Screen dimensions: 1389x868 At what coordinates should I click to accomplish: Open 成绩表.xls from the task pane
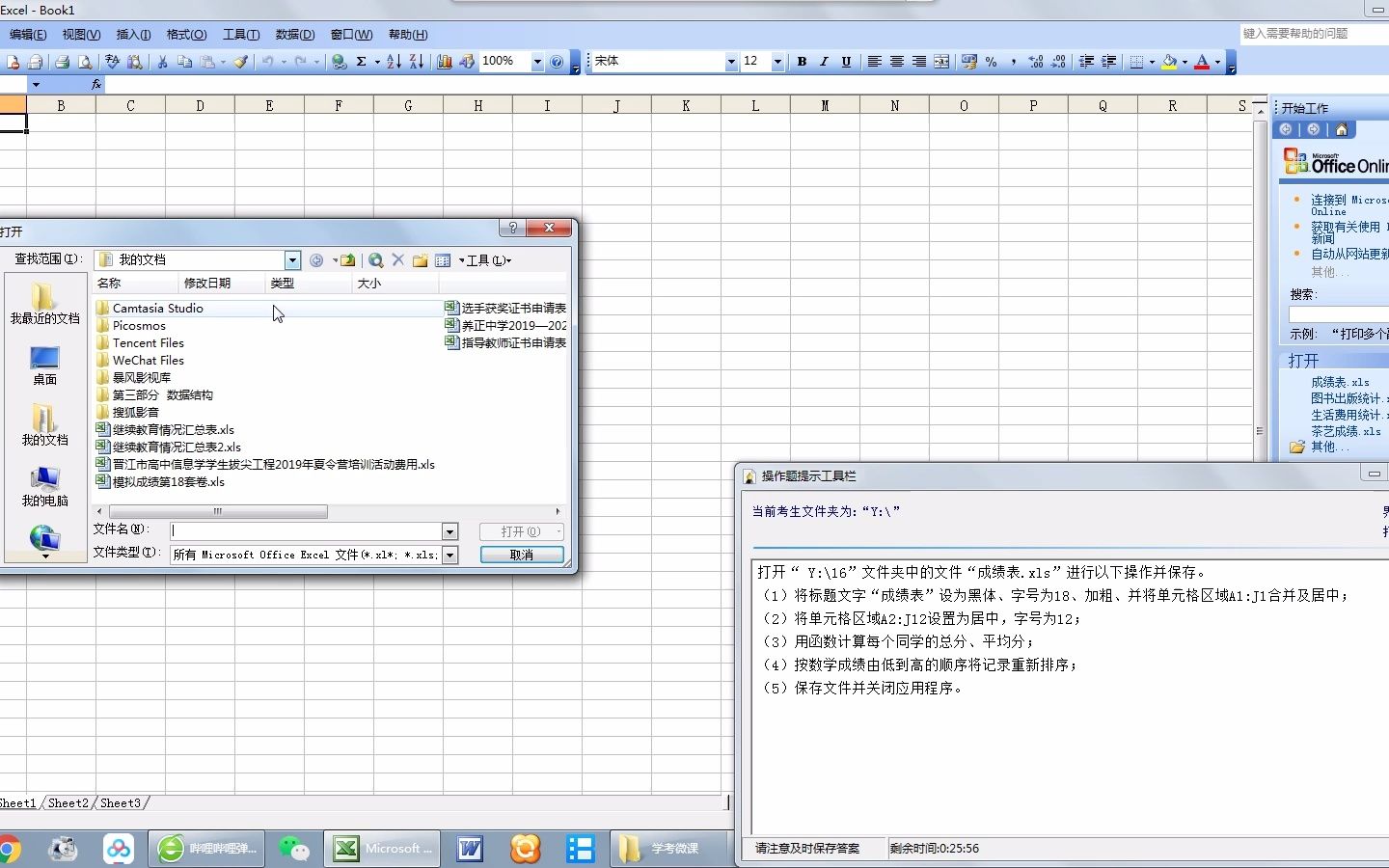(x=1341, y=382)
